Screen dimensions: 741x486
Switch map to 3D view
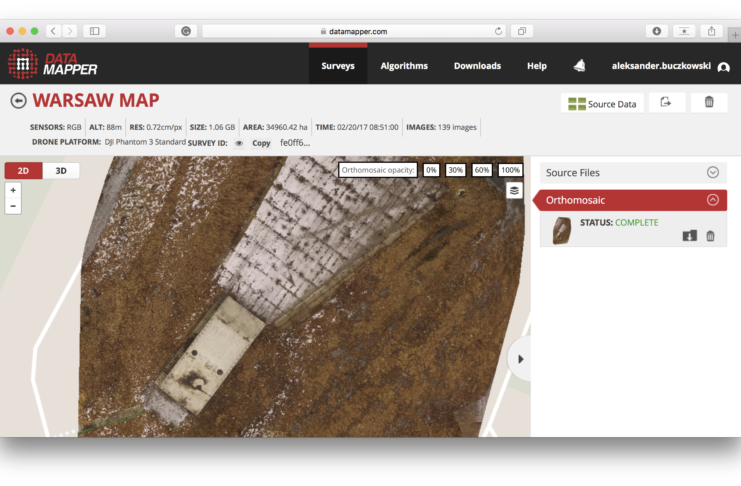coord(61,171)
